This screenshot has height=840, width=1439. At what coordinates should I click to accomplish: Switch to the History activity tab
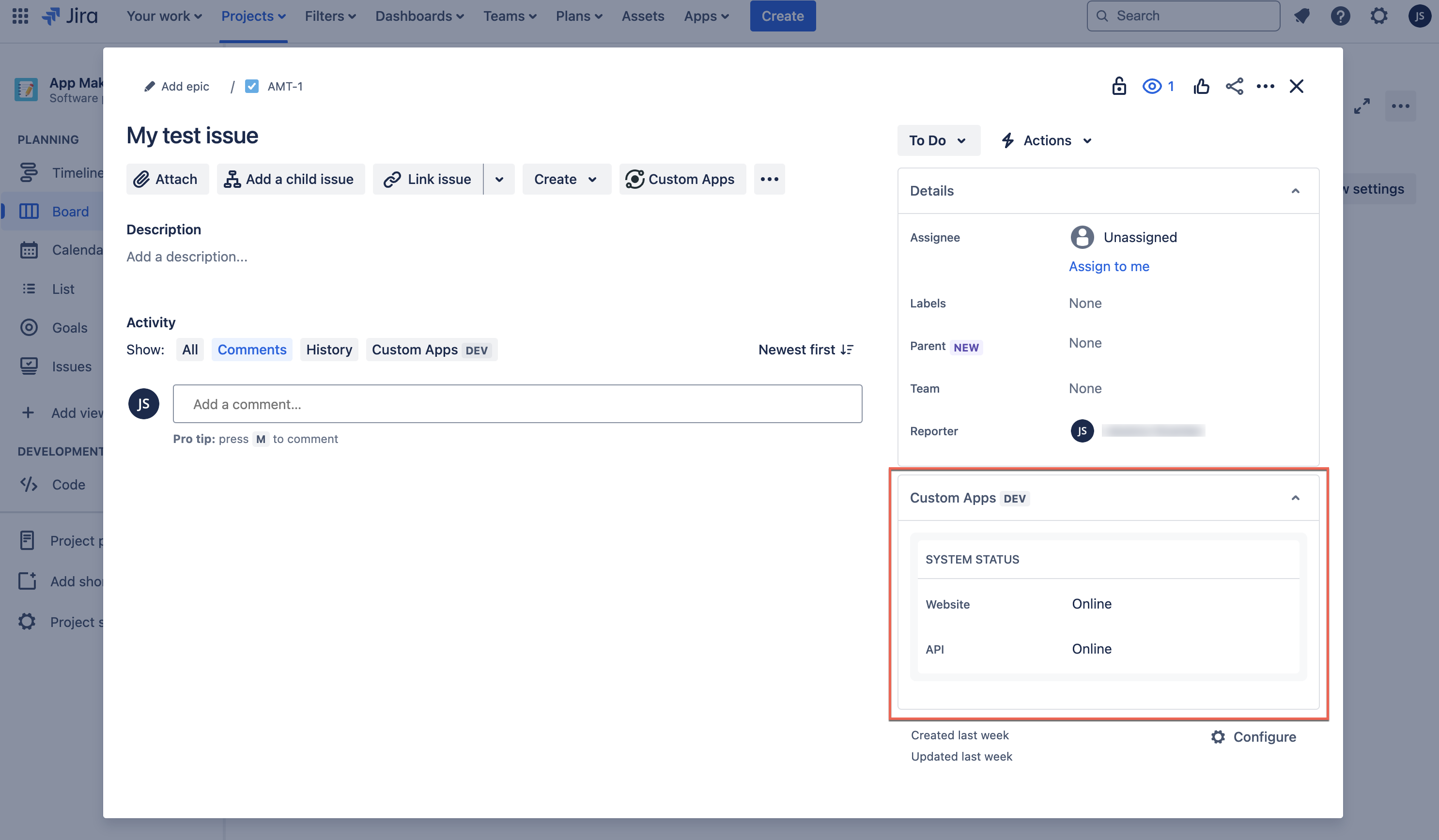tap(329, 349)
